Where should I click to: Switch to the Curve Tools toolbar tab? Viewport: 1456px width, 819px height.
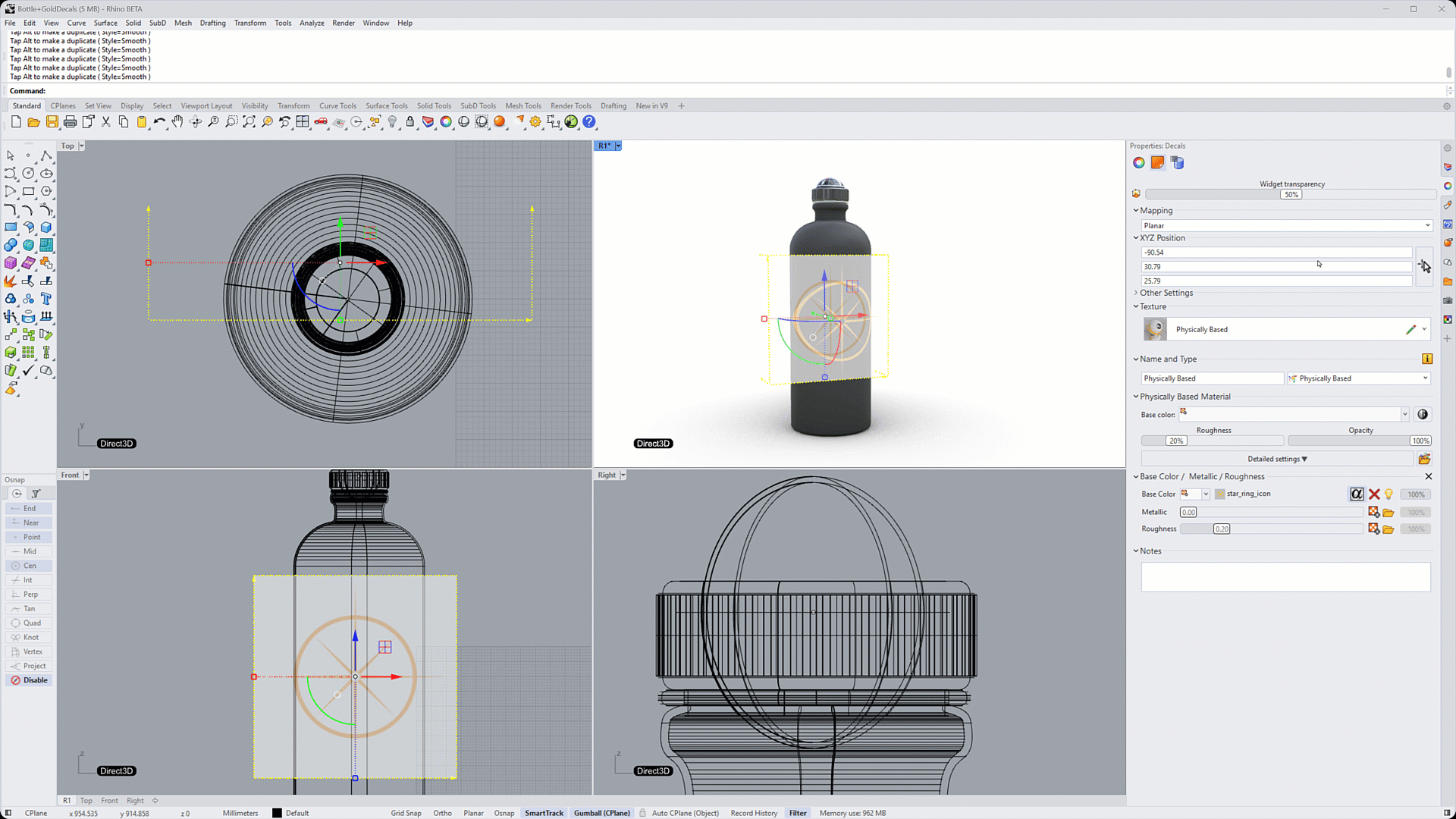(337, 106)
